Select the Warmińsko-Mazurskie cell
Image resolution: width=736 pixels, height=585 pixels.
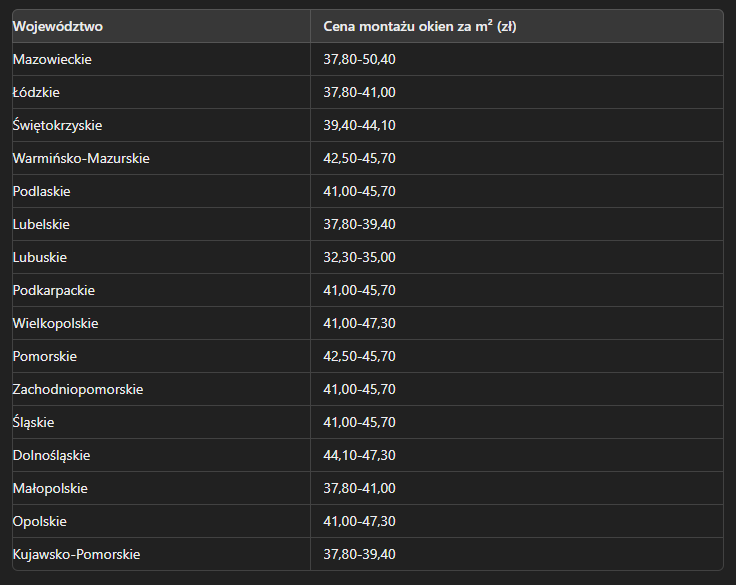(x=81, y=158)
